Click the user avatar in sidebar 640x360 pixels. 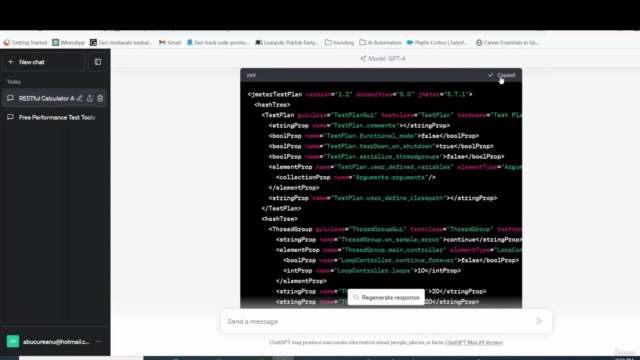click(x=13, y=341)
